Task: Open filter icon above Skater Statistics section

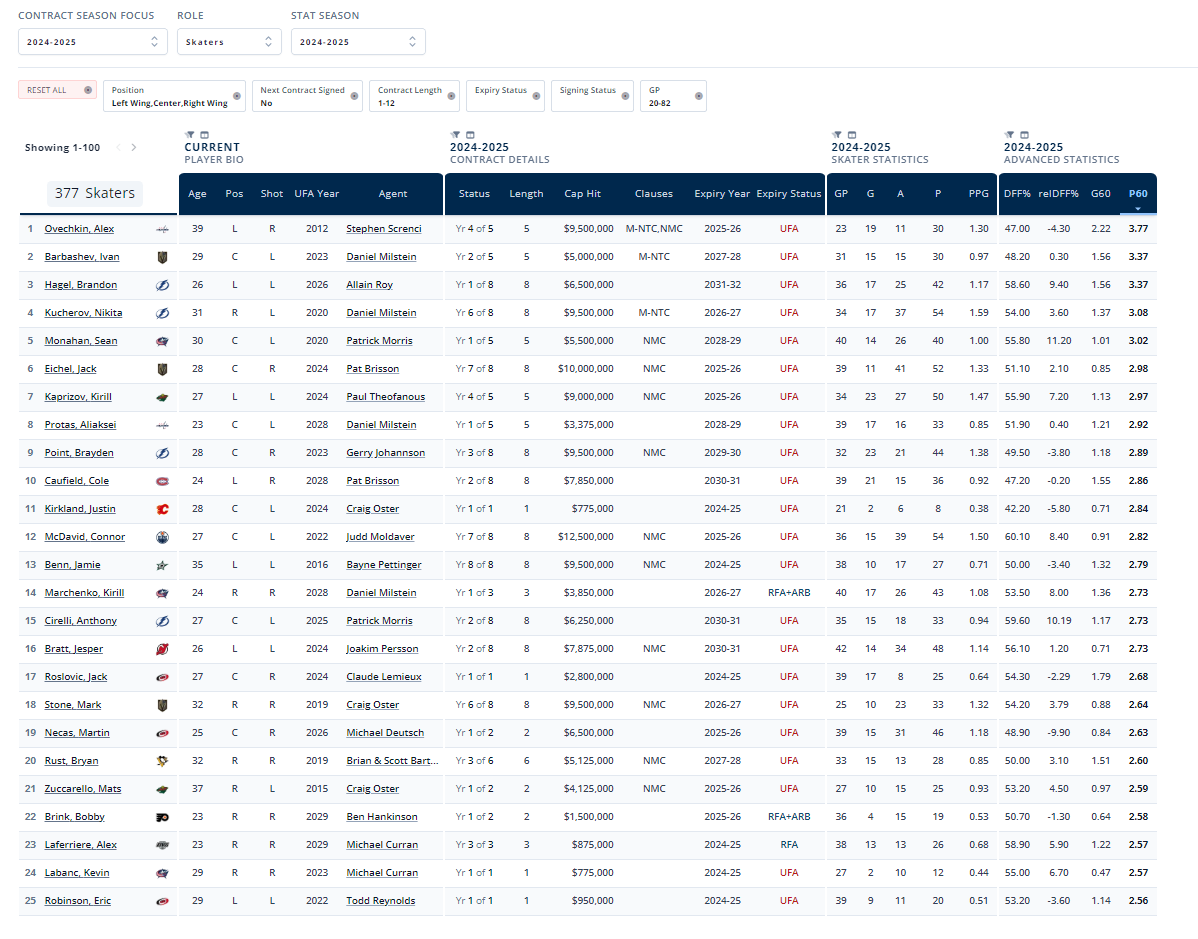Action: click(836, 135)
